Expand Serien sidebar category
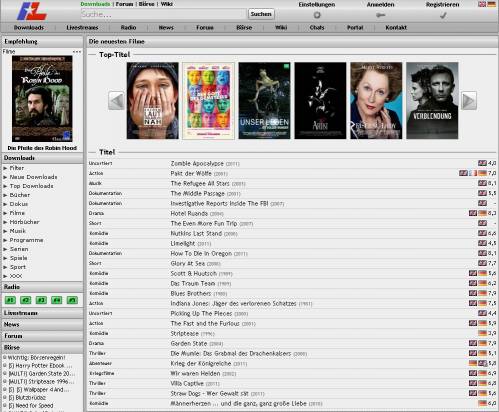499x412 pixels. pos(19,249)
